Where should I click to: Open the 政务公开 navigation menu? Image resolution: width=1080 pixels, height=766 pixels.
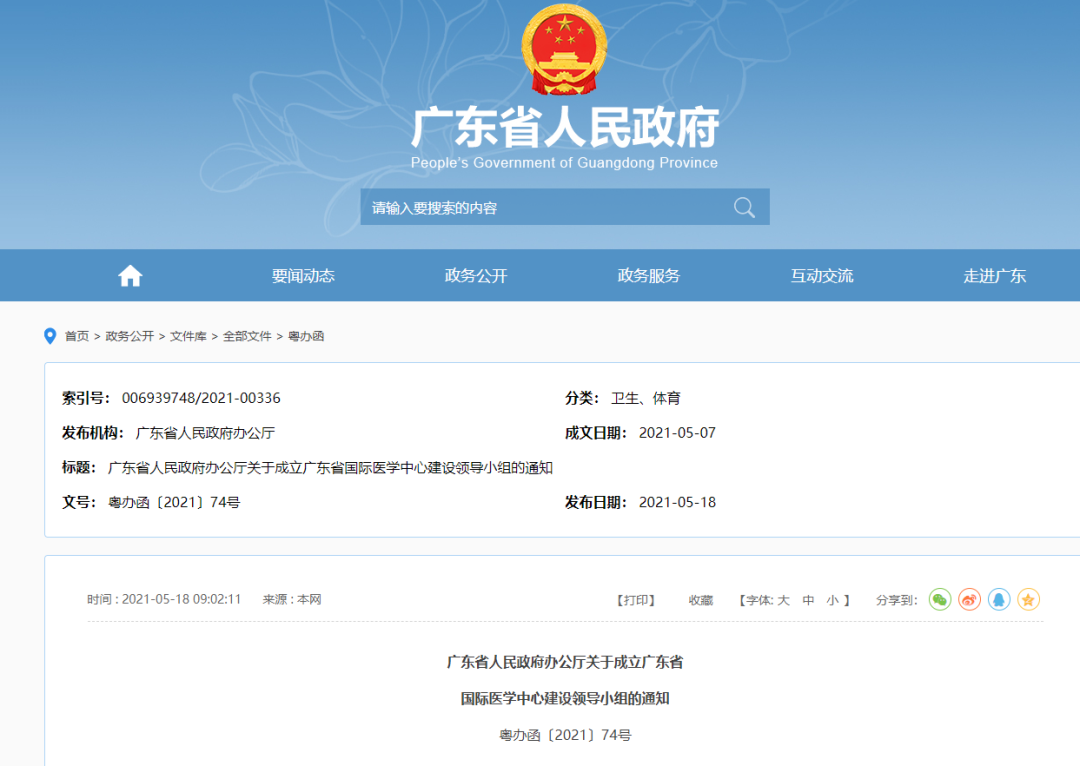(476, 276)
